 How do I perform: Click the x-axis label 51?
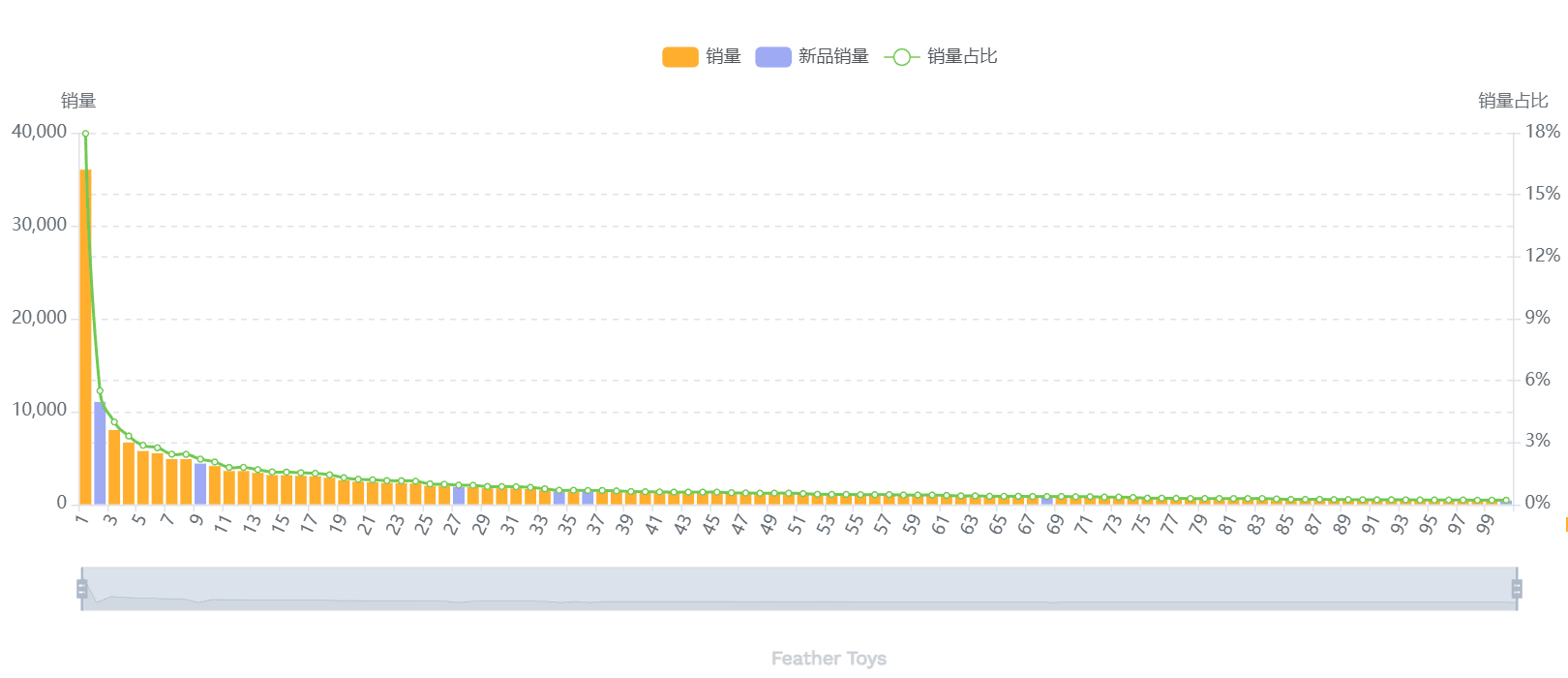pos(797,524)
